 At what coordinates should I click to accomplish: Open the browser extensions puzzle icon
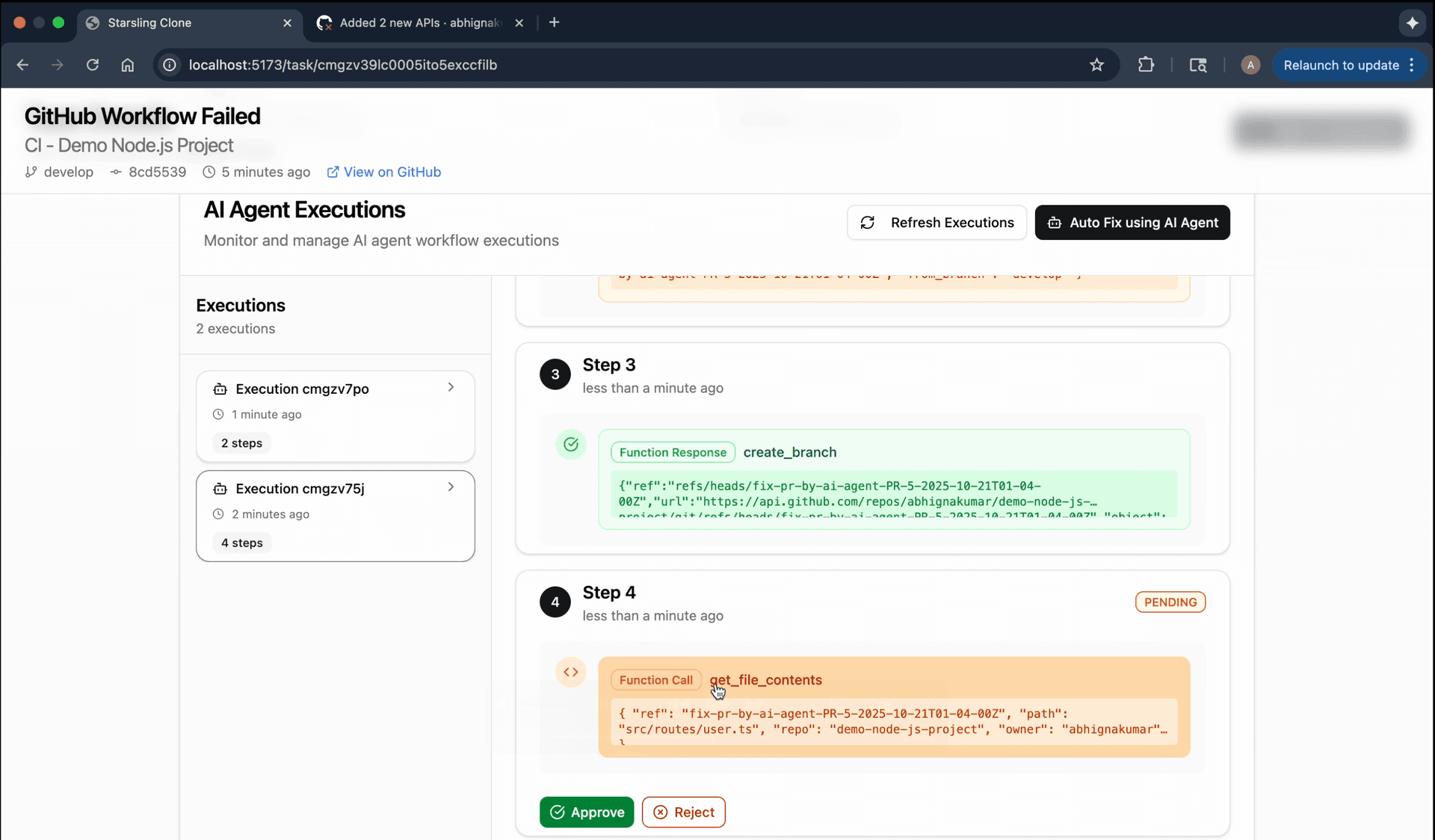[1146, 65]
